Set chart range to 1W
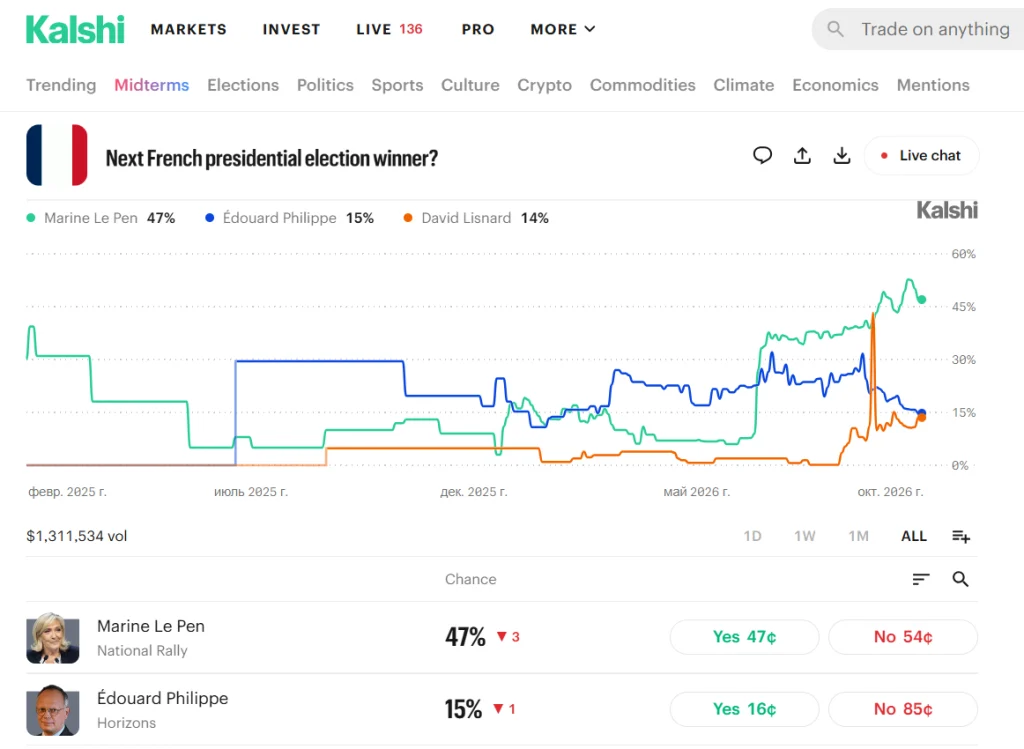 pos(805,536)
